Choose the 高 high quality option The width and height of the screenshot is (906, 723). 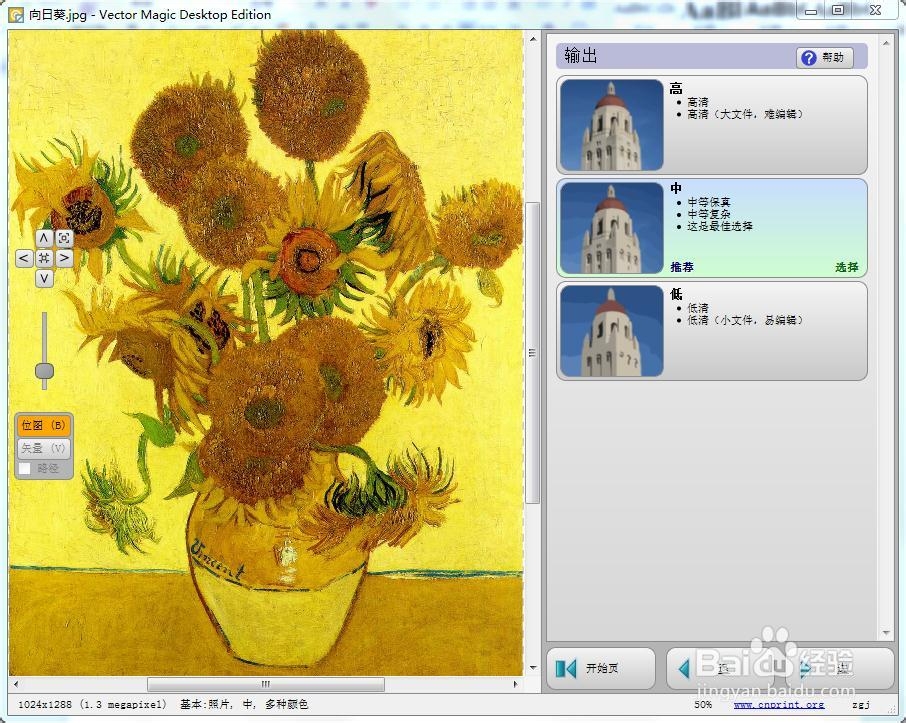tap(712, 125)
